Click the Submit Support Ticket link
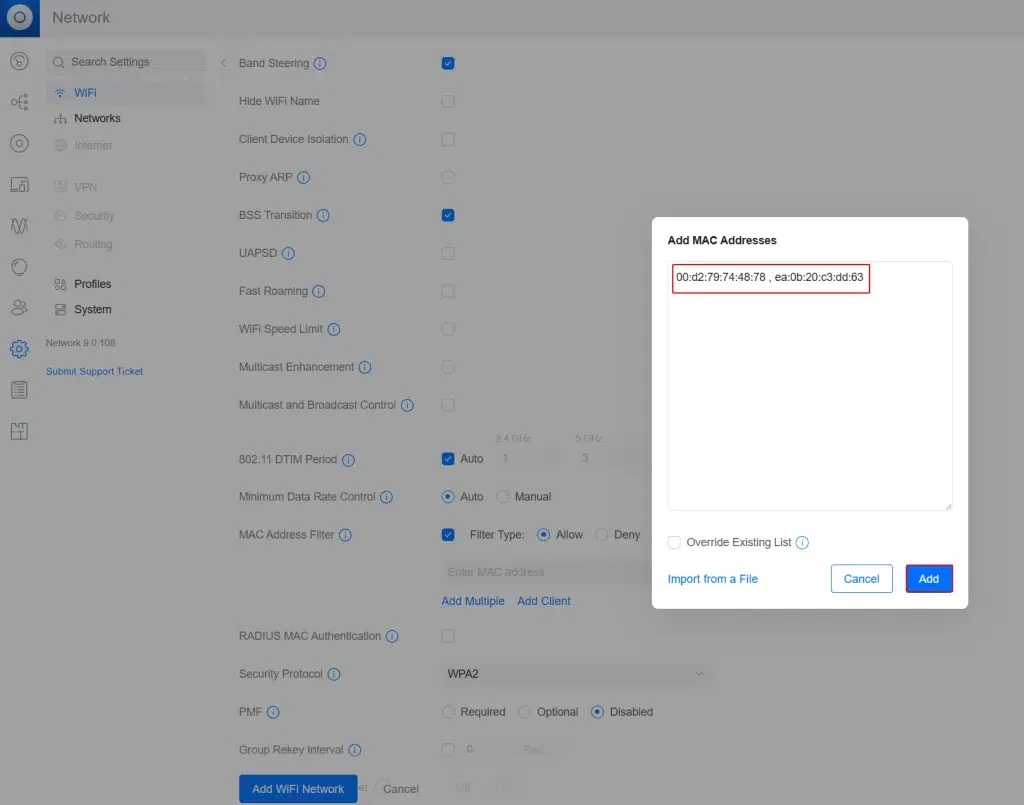 (94, 371)
